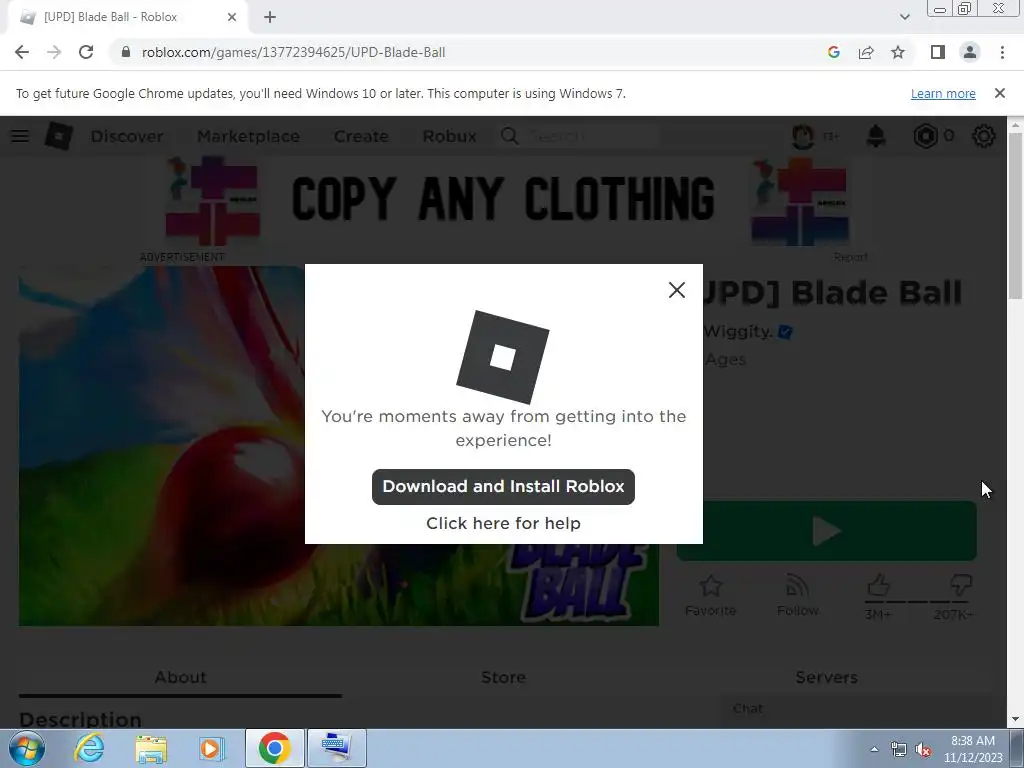Launch Internet Explorer from taskbar
1024x768 pixels.
89,748
